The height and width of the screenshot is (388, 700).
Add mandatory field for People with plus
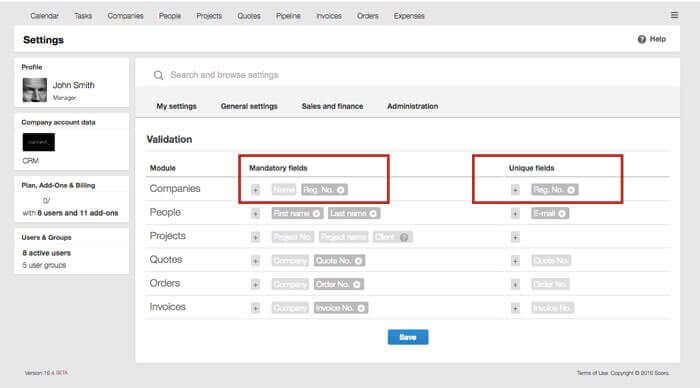(x=255, y=213)
